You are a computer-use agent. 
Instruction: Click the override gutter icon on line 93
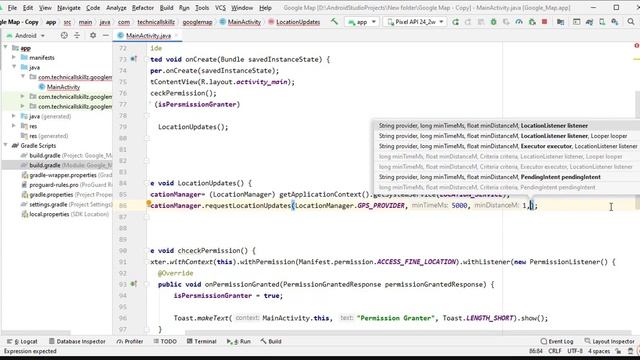point(133,284)
